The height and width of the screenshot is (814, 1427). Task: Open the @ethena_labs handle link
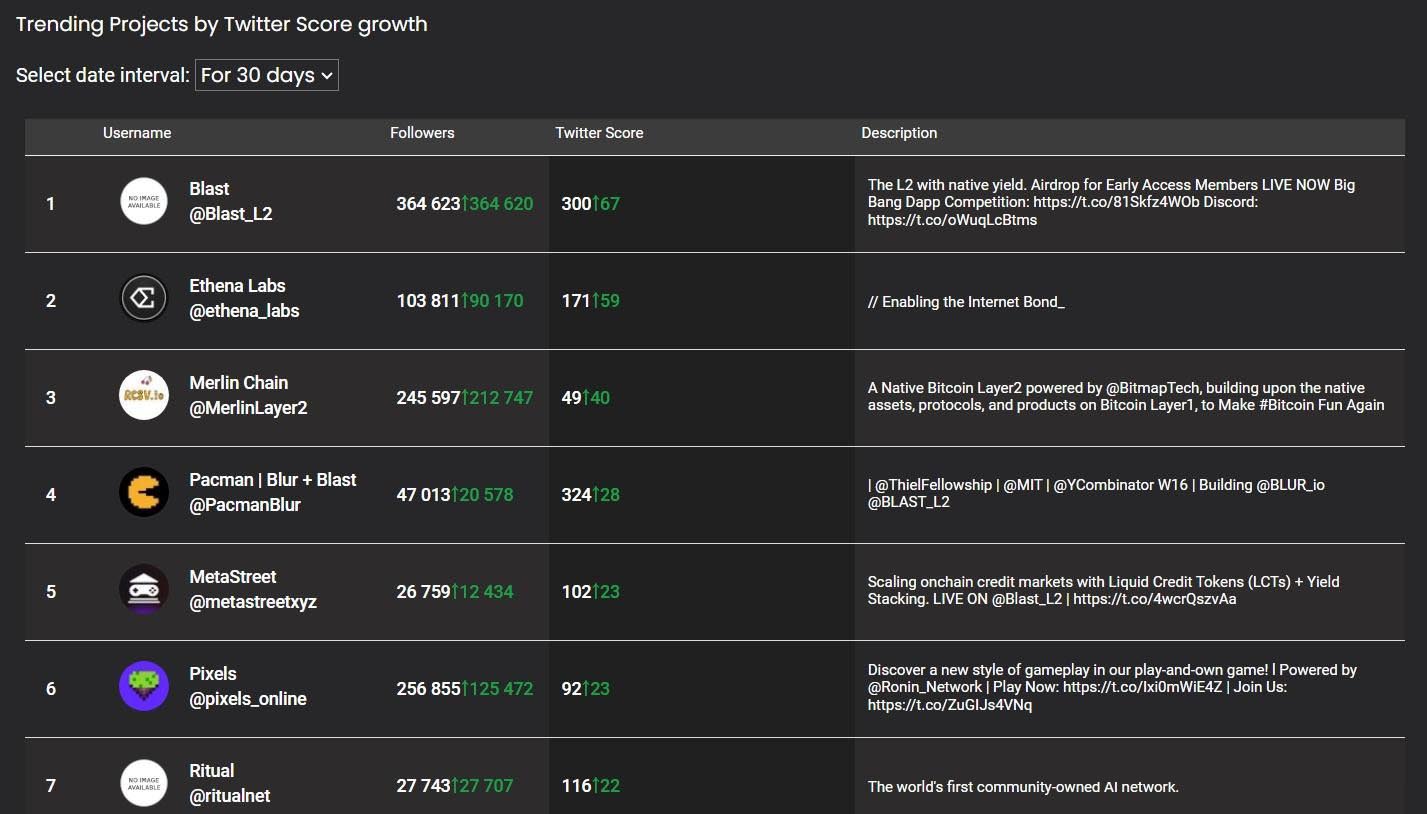tap(244, 311)
